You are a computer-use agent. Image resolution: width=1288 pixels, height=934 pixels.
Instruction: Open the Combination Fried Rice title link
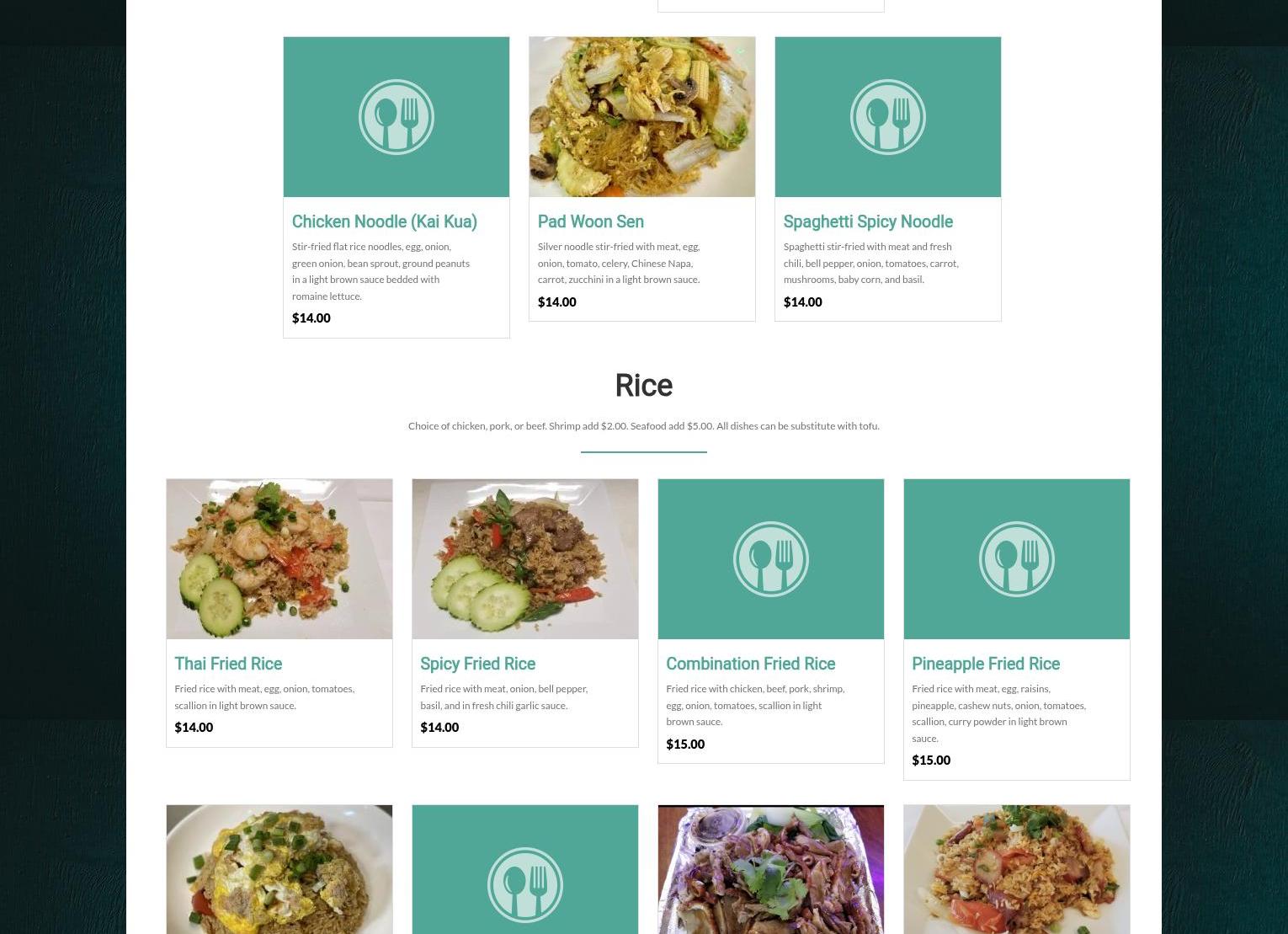751,664
